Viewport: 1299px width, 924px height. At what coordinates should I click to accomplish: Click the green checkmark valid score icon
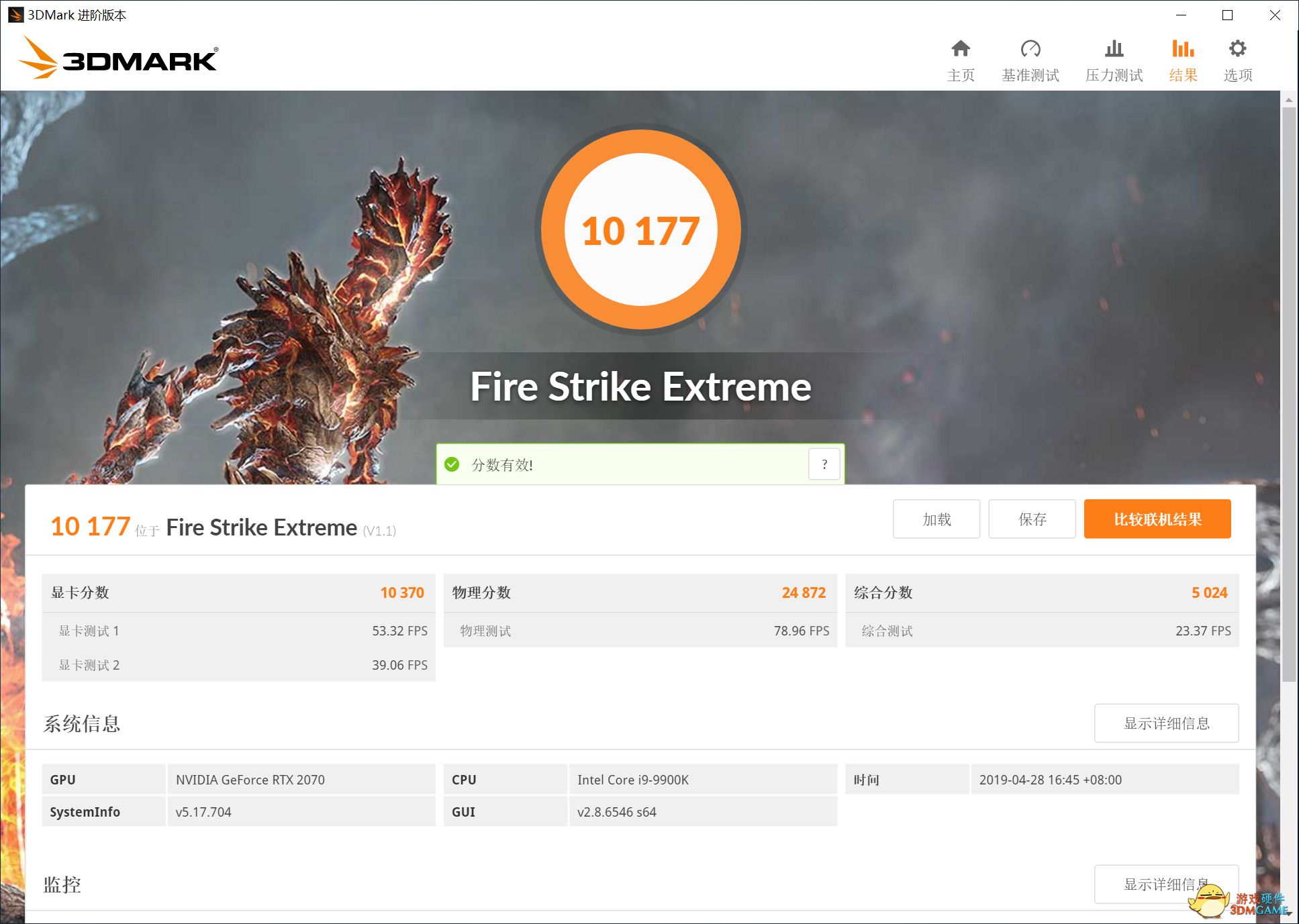(x=452, y=464)
